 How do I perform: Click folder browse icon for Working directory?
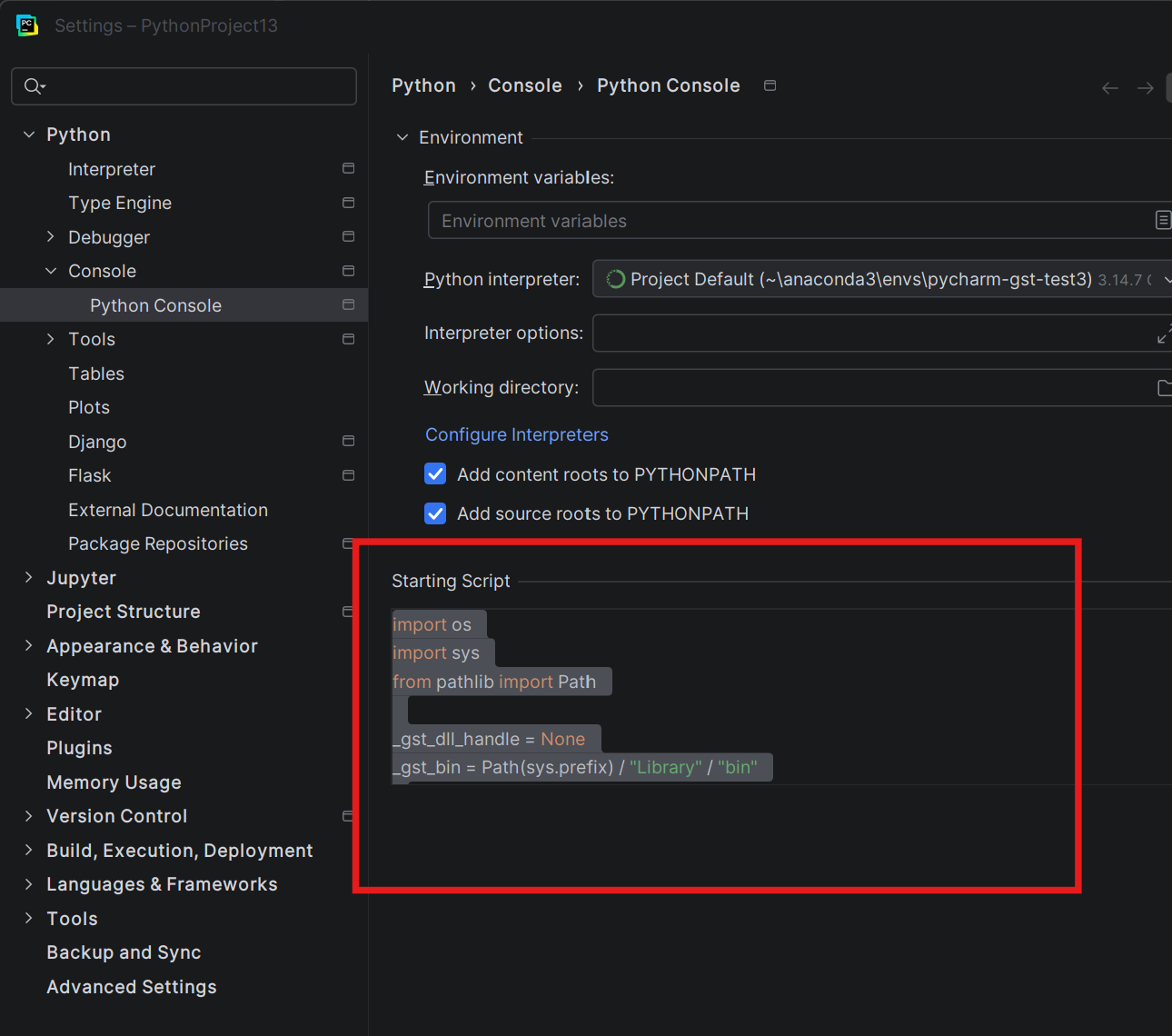click(1164, 388)
